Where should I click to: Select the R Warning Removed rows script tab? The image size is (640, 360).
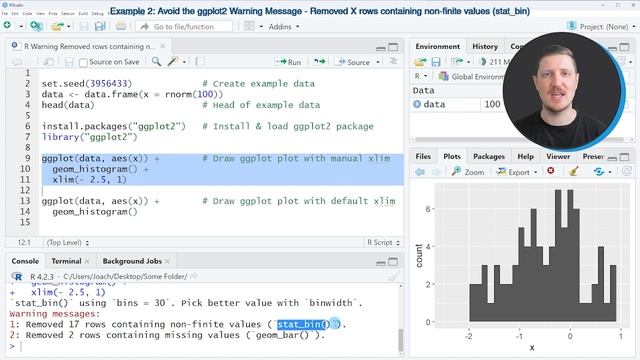coord(88,46)
